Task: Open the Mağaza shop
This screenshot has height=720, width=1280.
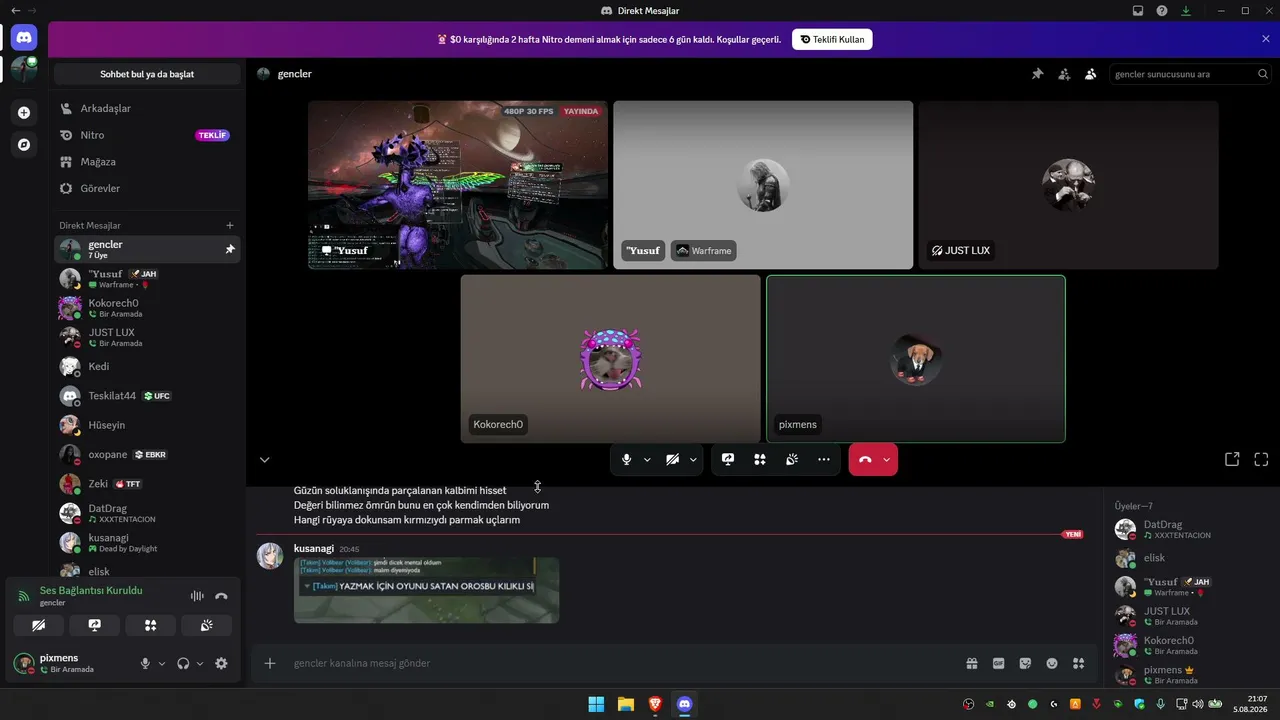Action: pos(147,162)
